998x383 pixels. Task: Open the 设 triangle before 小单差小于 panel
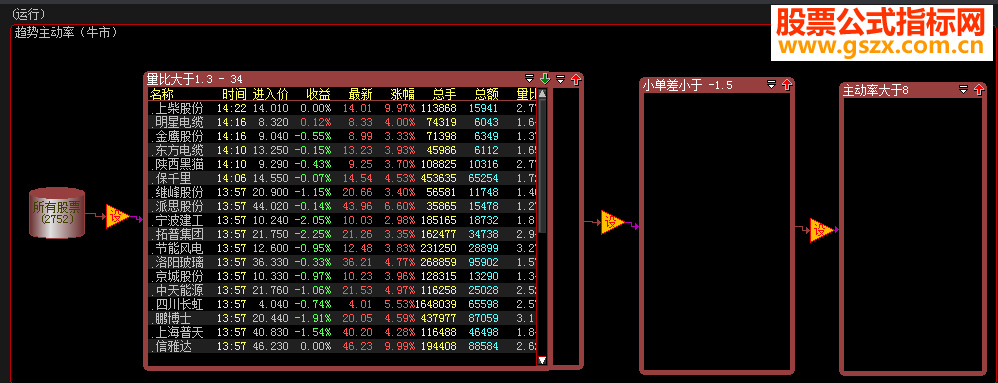tap(612, 222)
